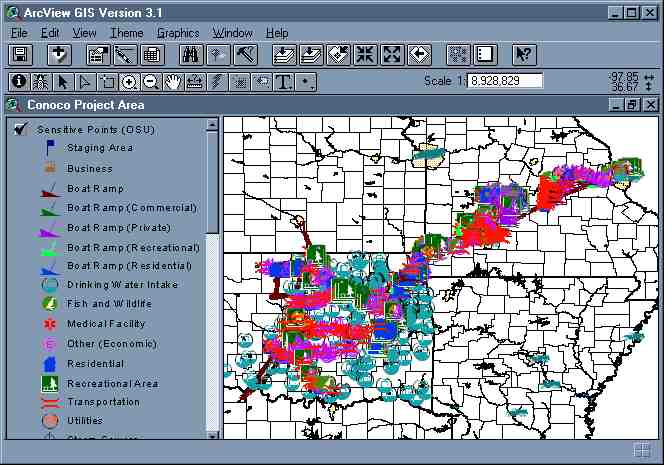The width and height of the screenshot is (664, 465).
Task: Select the Text tool
Action: click(283, 82)
